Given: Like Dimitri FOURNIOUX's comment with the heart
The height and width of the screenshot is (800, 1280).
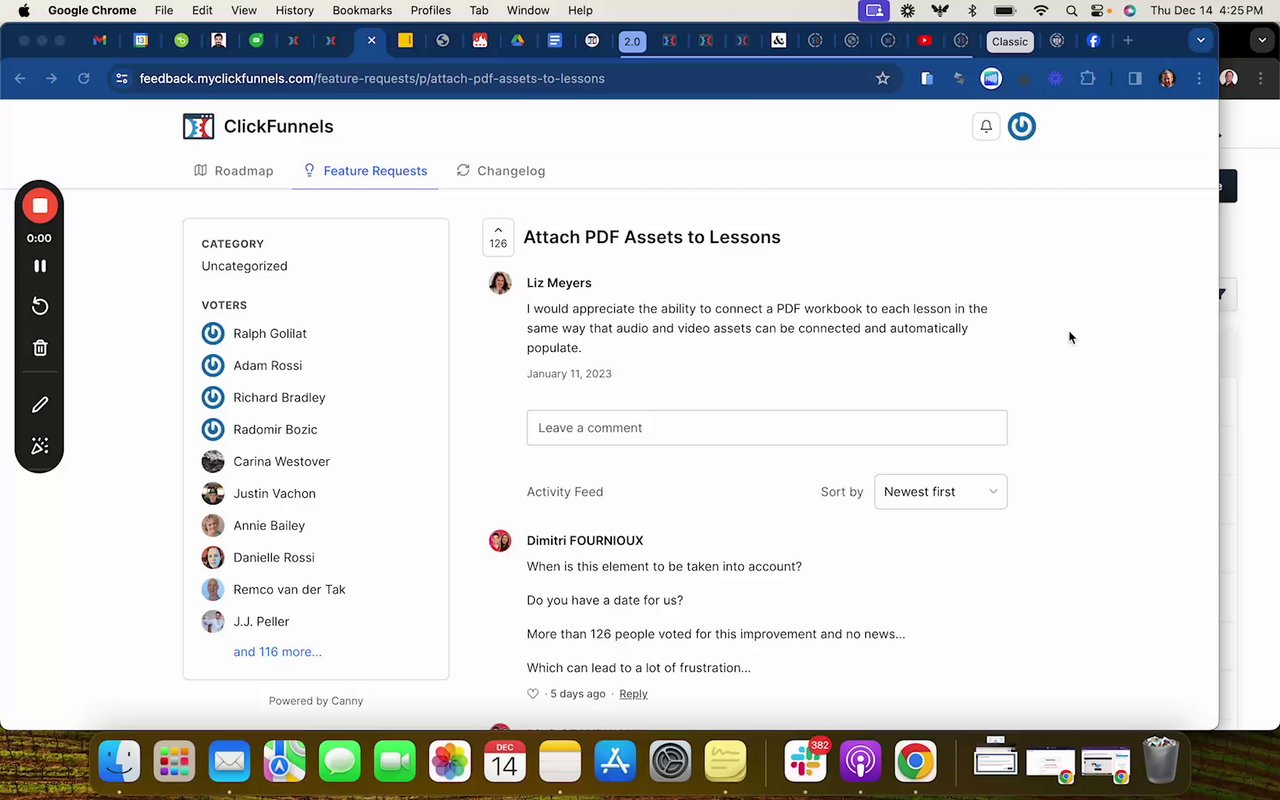Looking at the screenshot, I should (533, 694).
